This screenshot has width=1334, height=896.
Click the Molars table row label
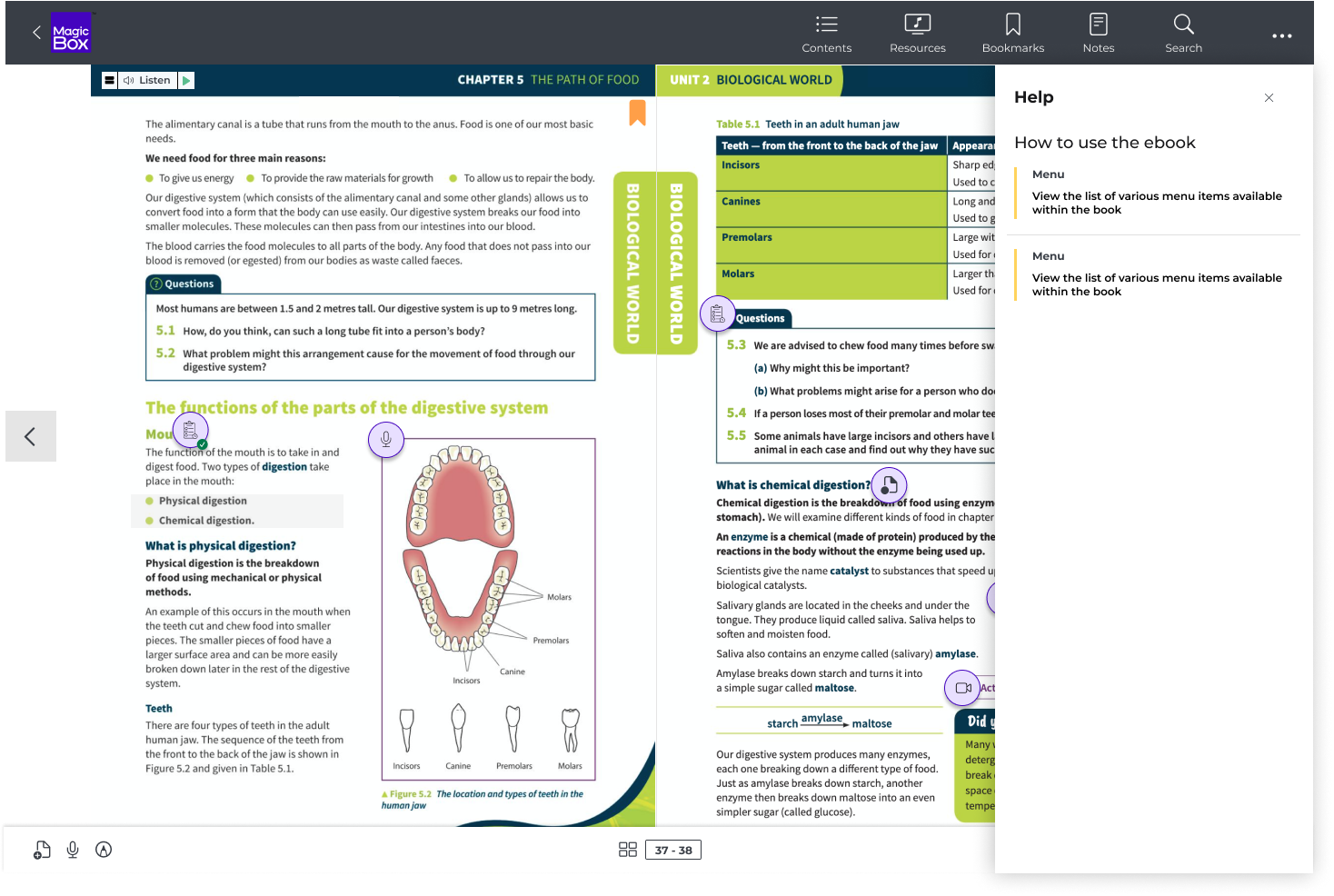[x=738, y=274]
